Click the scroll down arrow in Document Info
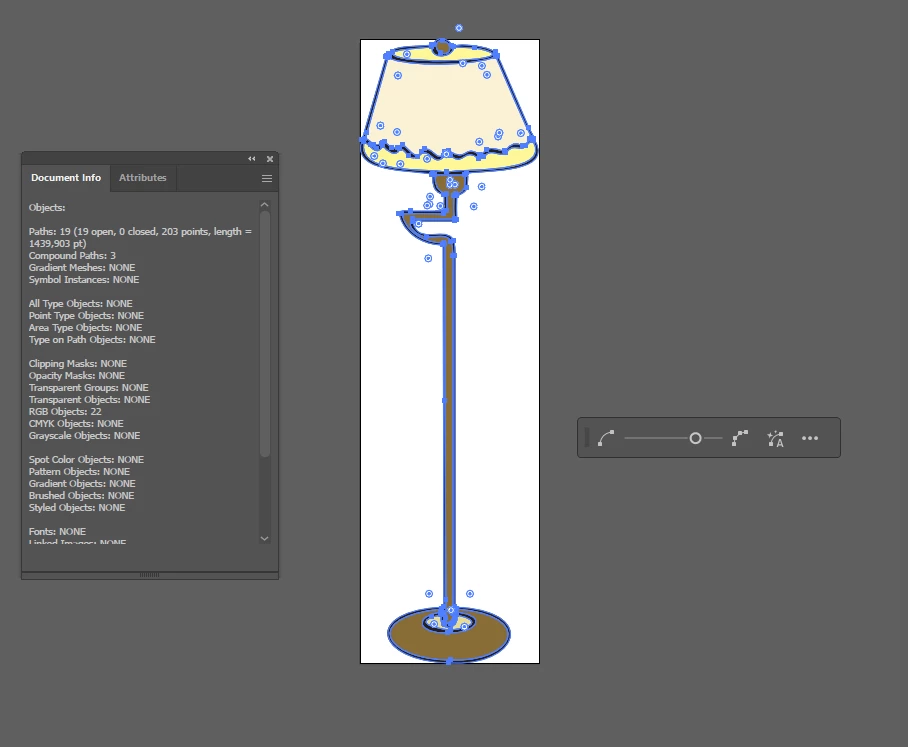Image resolution: width=908 pixels, height=747 pixels. (265, 539)
